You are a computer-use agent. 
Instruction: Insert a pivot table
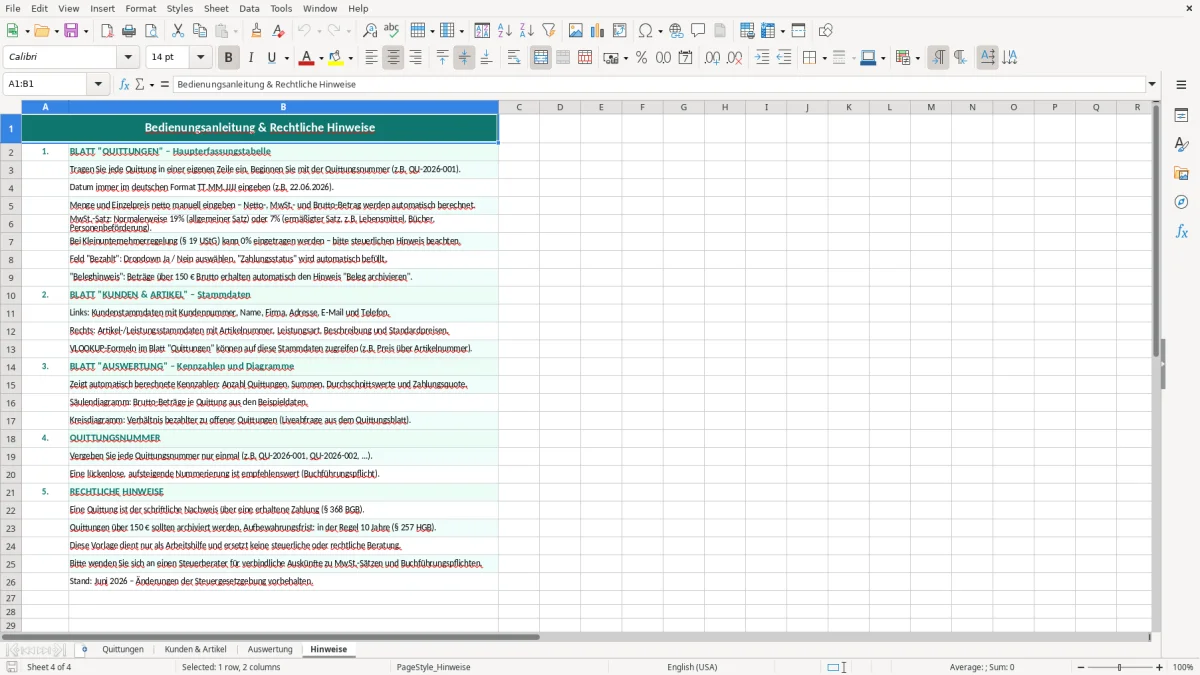[620, 31]
